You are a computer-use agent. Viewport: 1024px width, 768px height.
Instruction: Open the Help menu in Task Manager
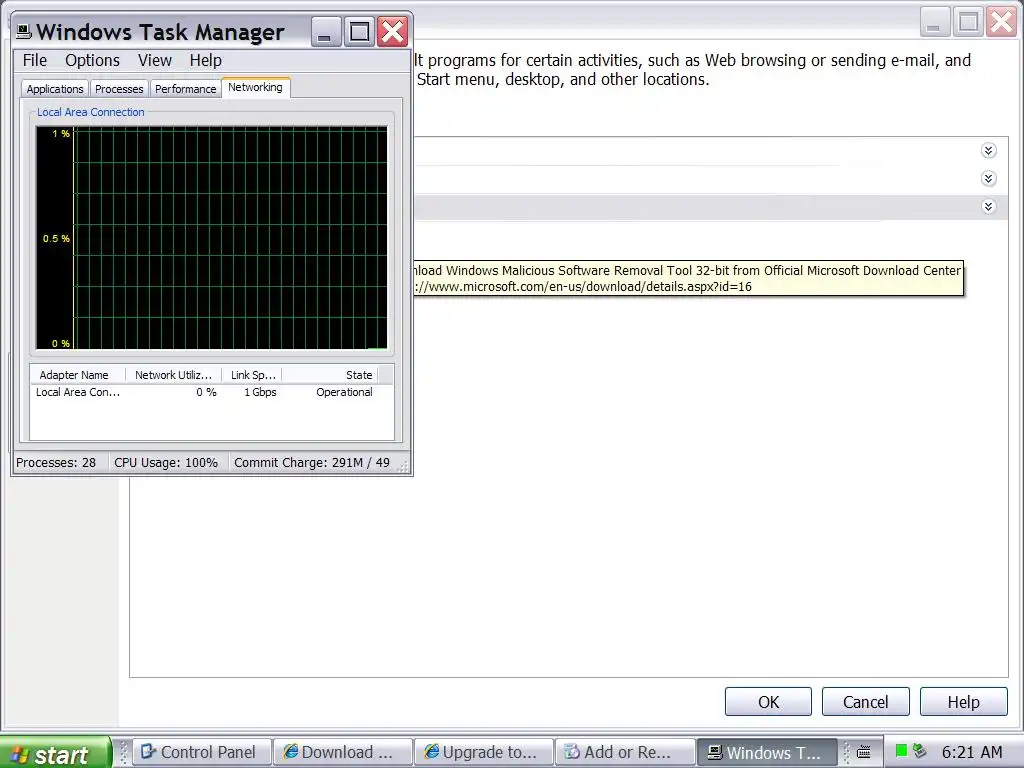[x=206, y=61]
